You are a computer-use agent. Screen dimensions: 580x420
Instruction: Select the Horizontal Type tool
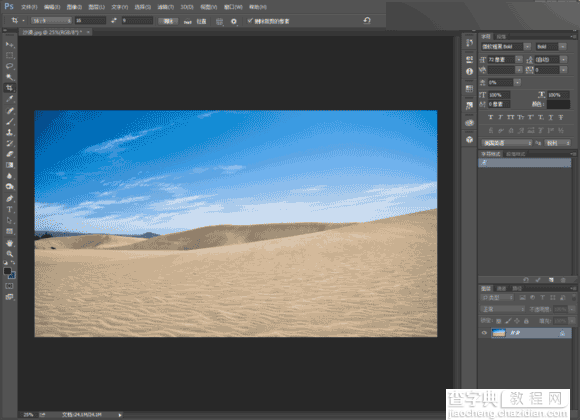(x=9, y=209)
